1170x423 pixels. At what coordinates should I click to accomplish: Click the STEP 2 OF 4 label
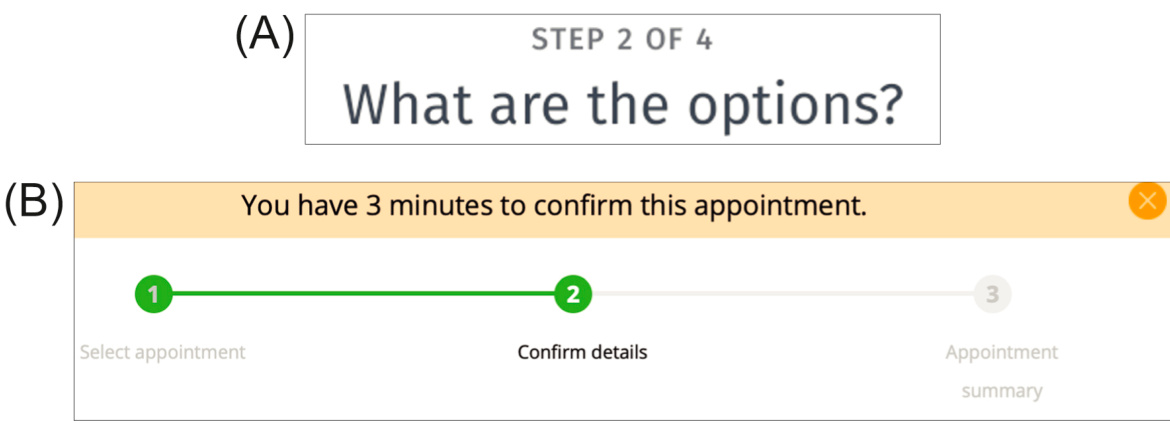click(622, 42)
